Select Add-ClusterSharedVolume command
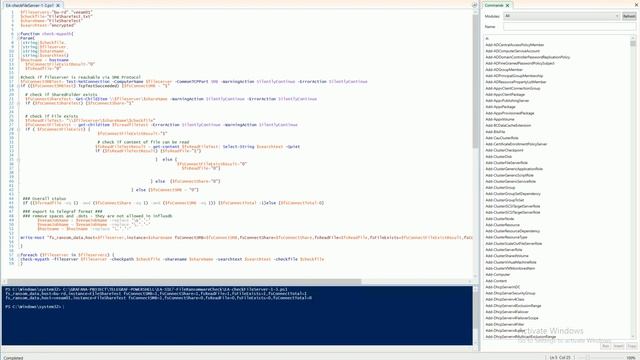The width and height of the screenshot is (640, 360). [x=507, y=256]
